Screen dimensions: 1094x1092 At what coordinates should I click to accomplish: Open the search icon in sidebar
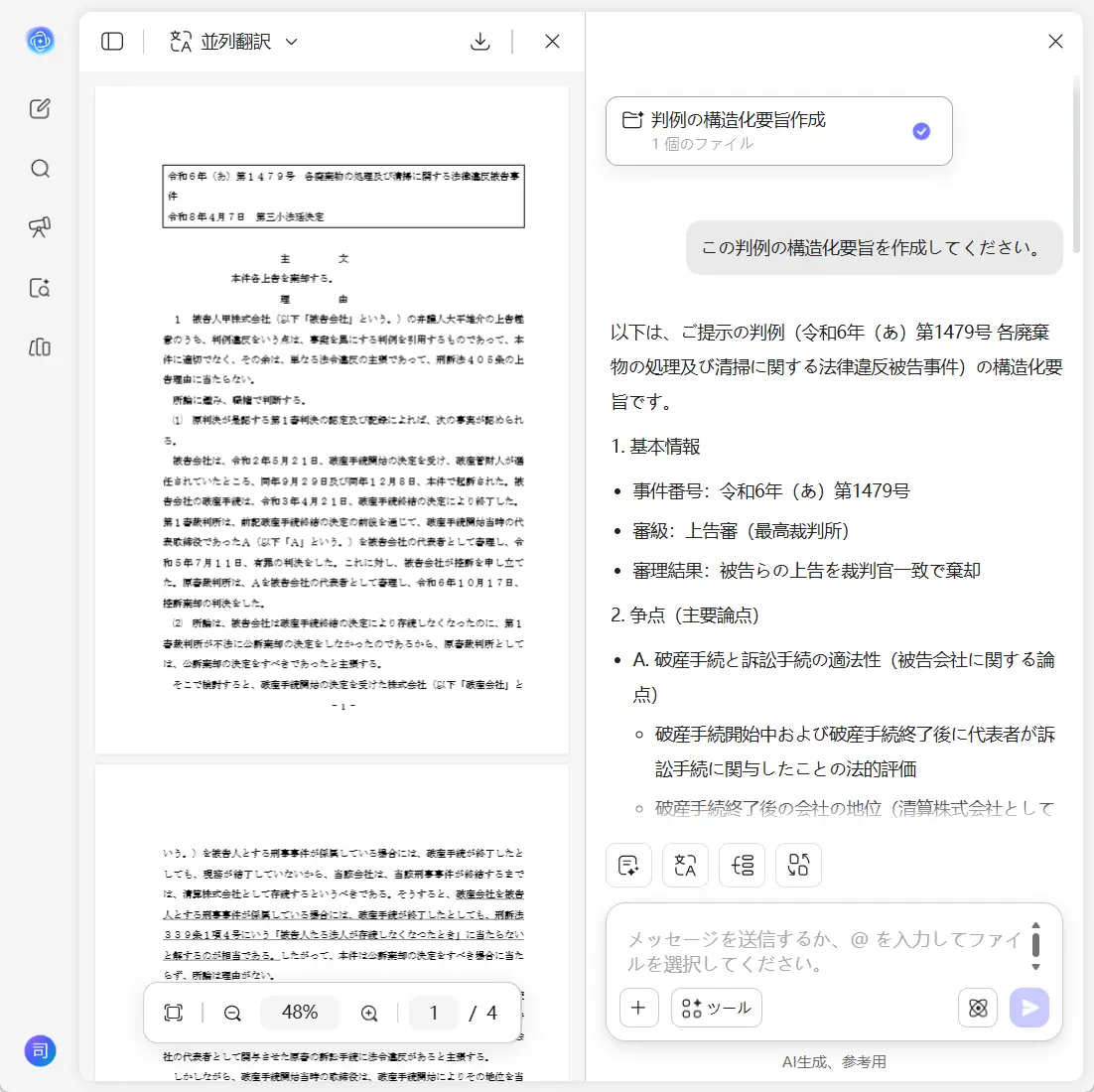(40, 168)
